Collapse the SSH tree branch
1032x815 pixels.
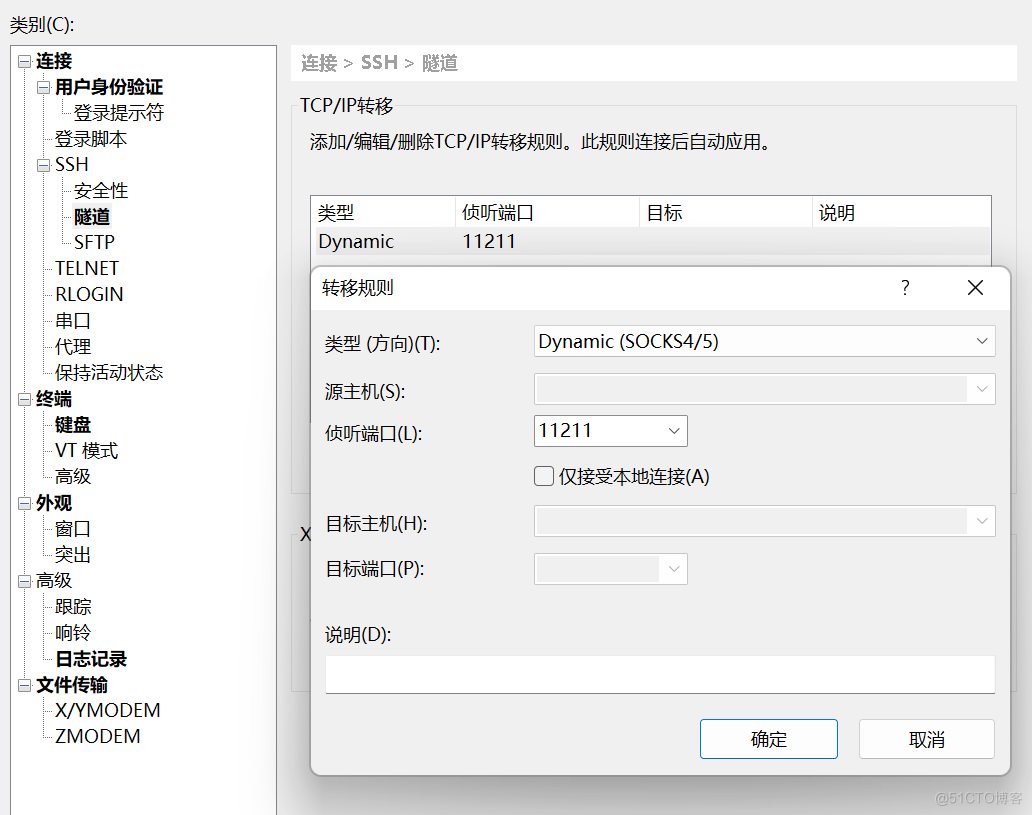point(42,164)
